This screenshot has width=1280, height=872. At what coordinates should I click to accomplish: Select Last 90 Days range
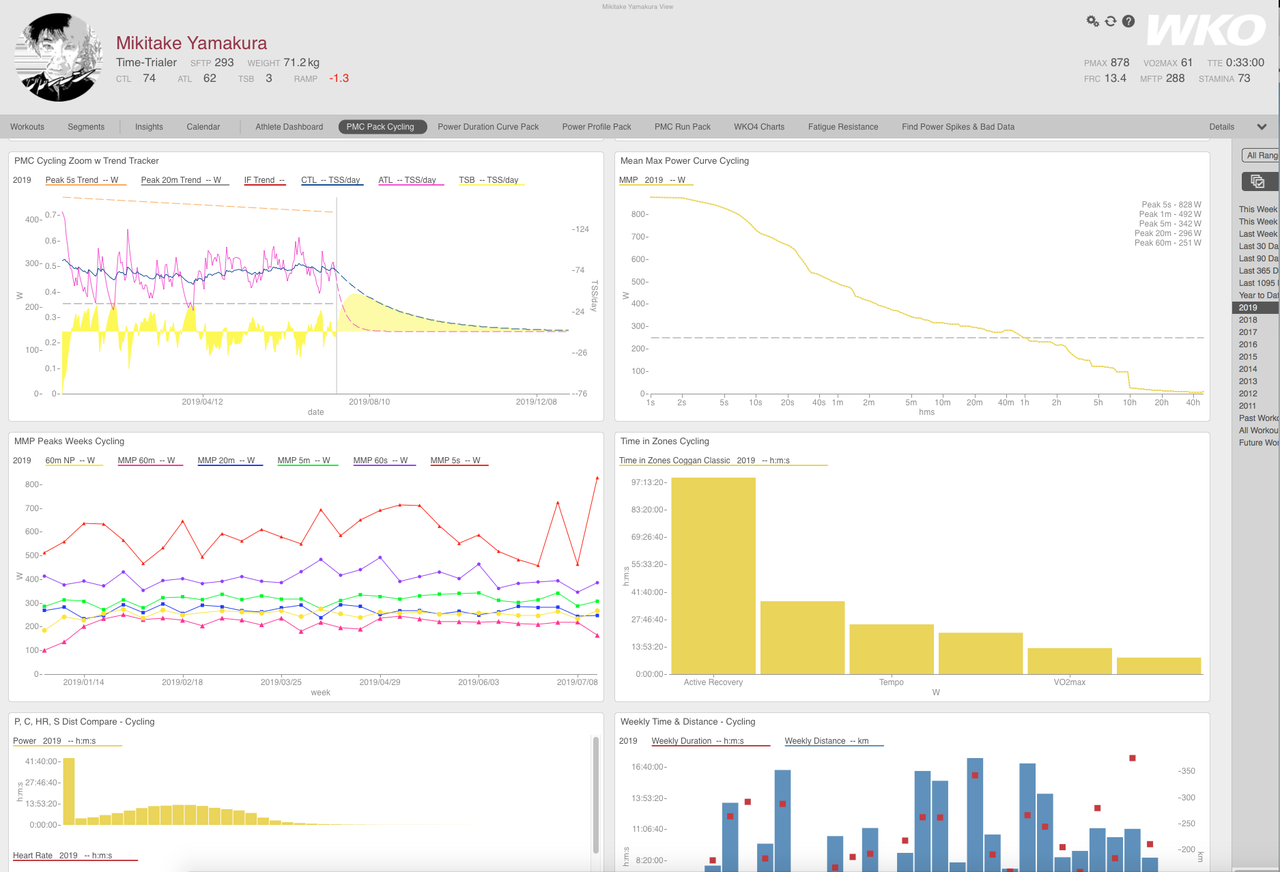[x=1259, y=258]
